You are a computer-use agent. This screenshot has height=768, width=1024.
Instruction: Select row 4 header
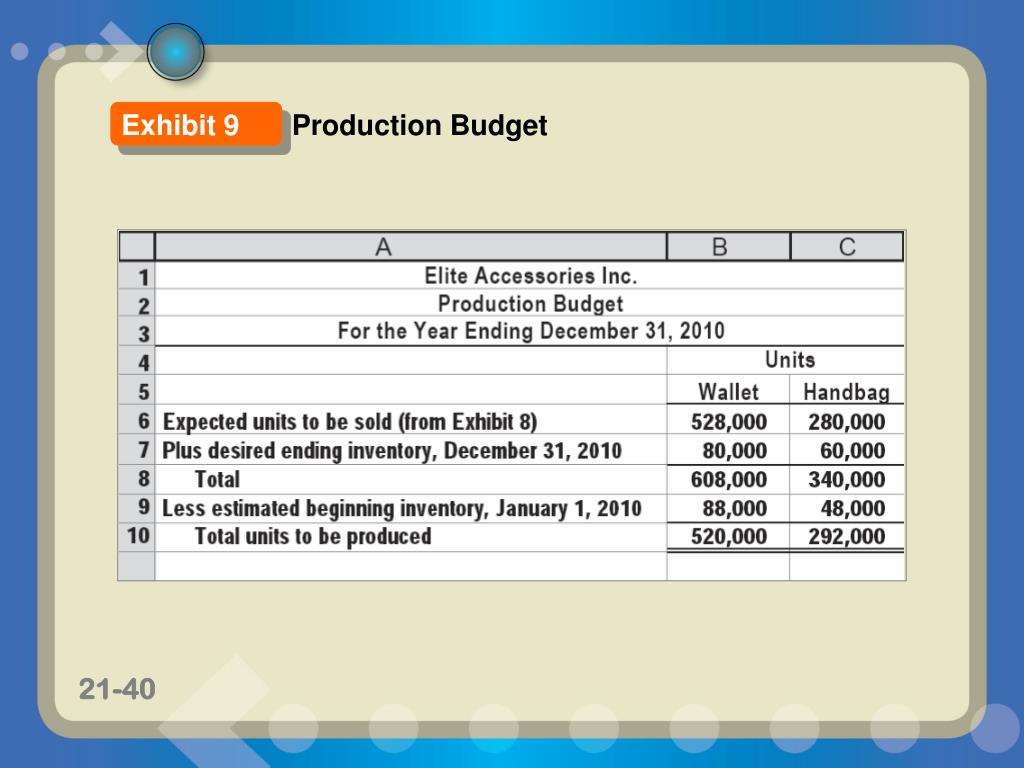(136, 361)
